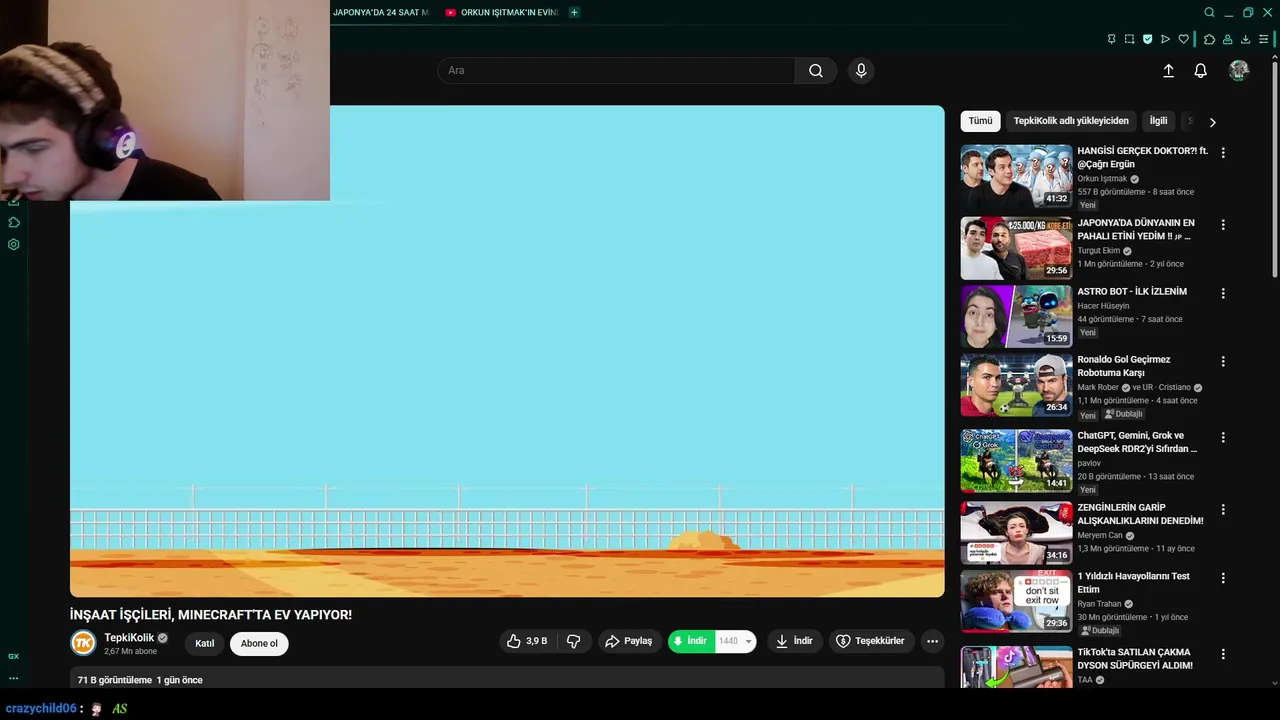
Task: Open the browser profile account icon
Action: pyautogui.click(x=1227, y=39)
